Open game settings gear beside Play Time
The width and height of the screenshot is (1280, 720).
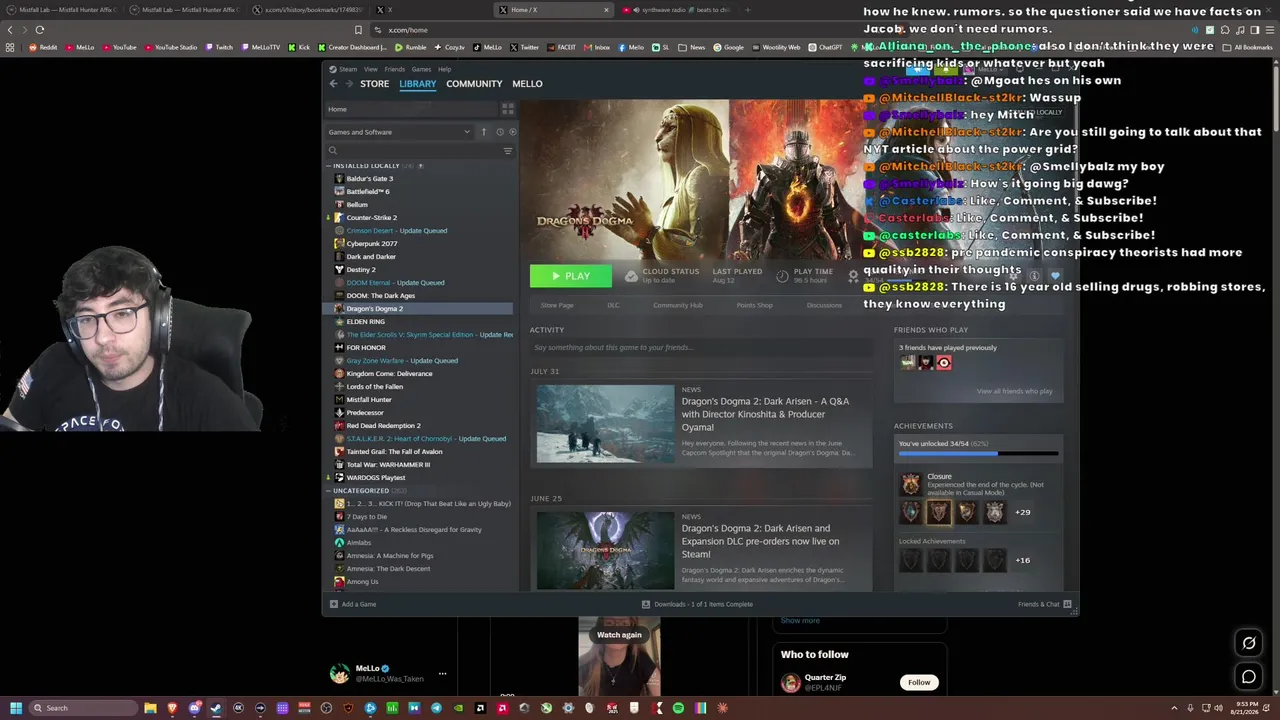[x=853, y=275]
